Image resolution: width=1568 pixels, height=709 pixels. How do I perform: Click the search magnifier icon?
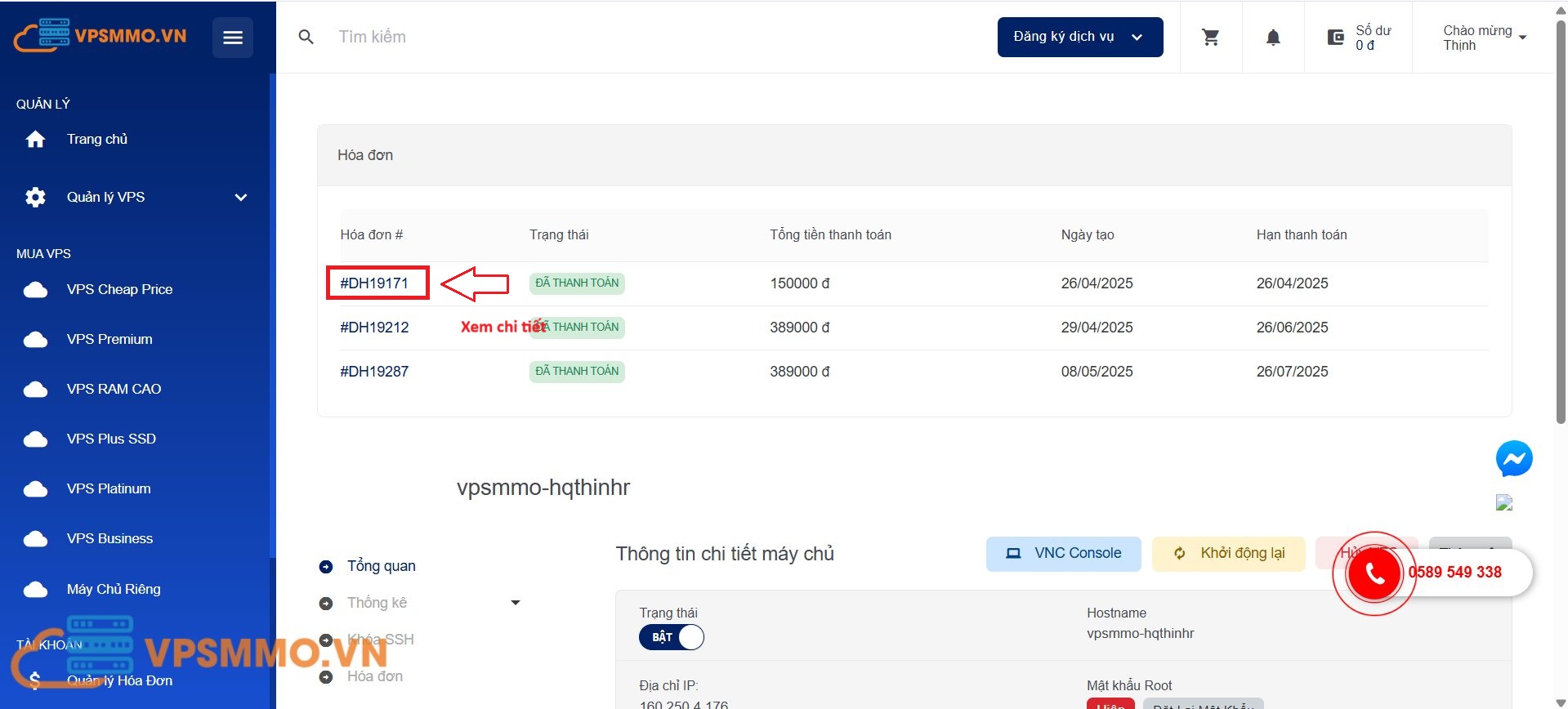[306, 38]
